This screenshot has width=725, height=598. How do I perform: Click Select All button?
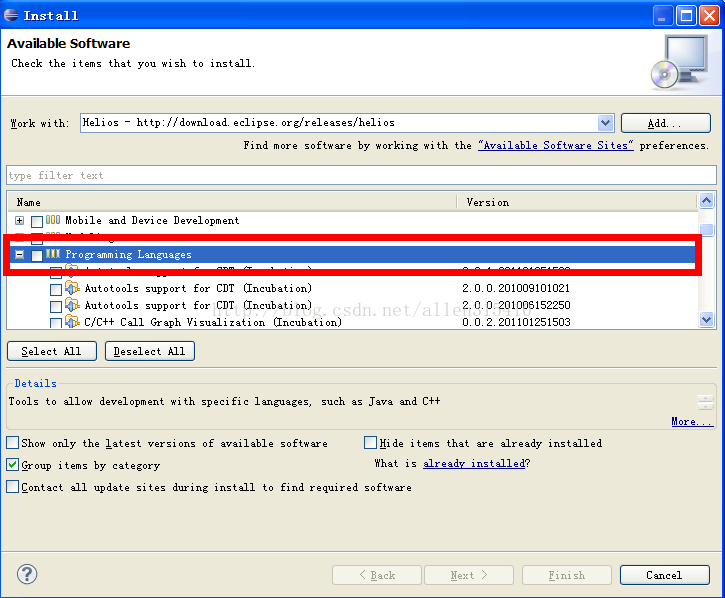[x=52, y=351]
